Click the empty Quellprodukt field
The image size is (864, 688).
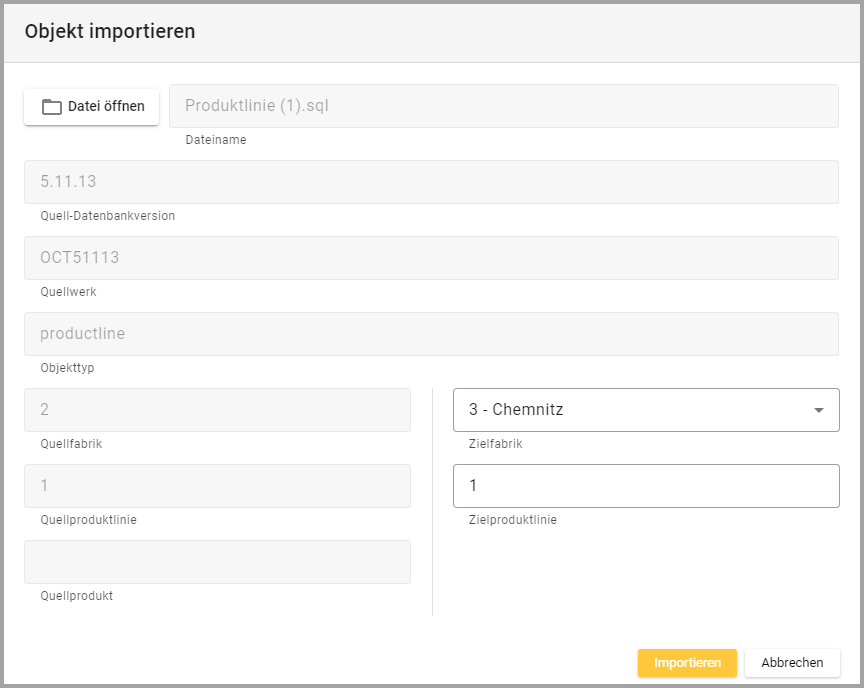217,562
